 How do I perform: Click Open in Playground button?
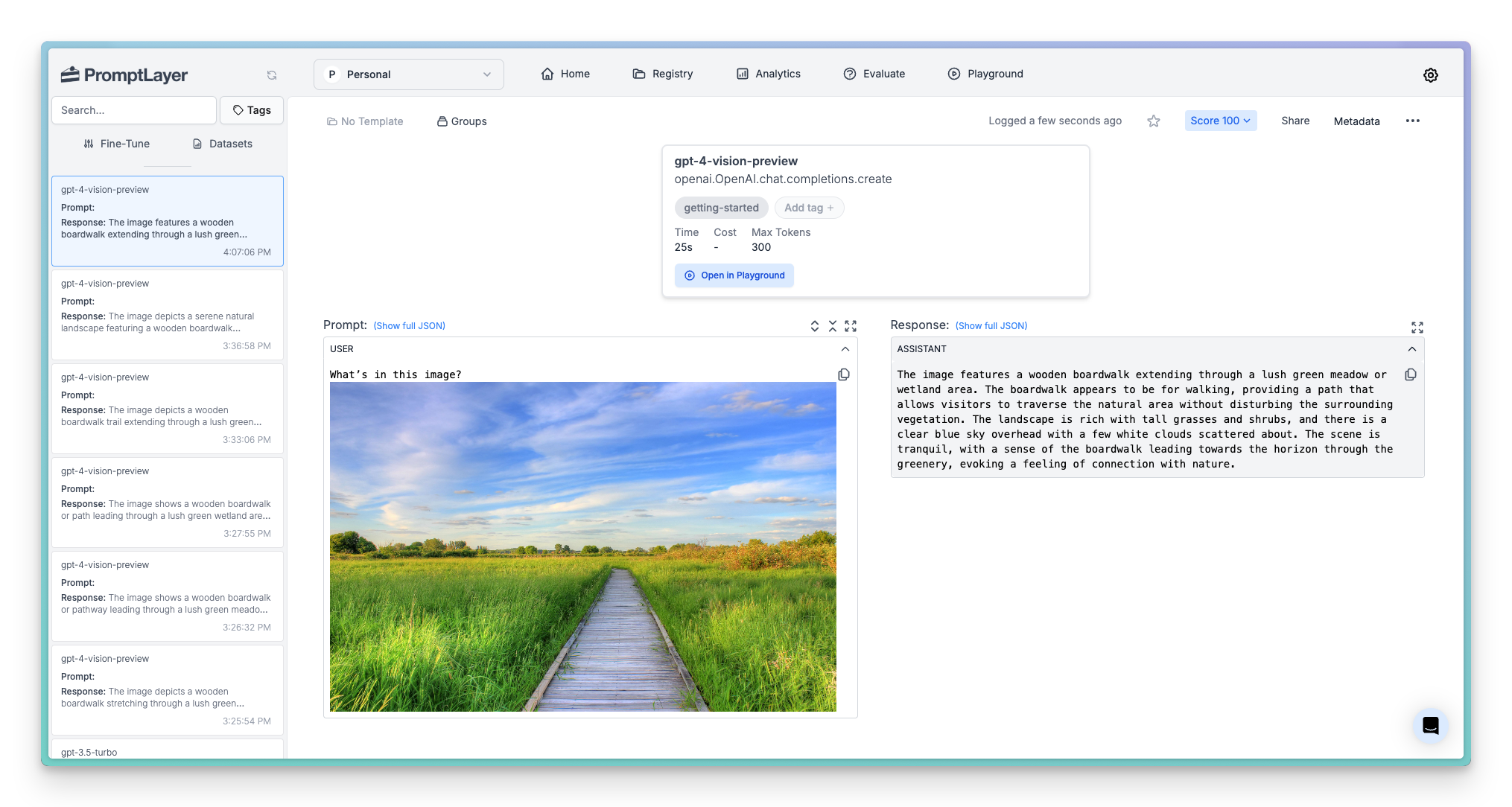734,275
